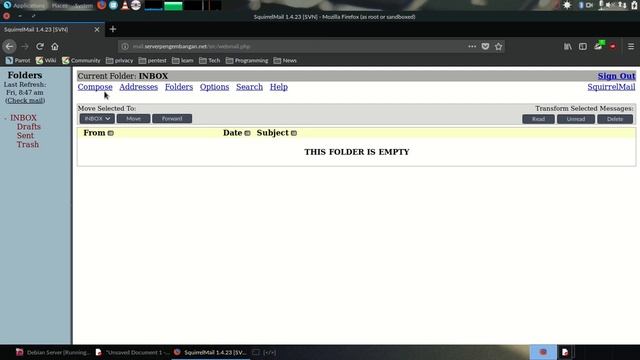This screenshot has height=360, width=640.
Task: Open the Library icon
Action: tap(568, 47)
